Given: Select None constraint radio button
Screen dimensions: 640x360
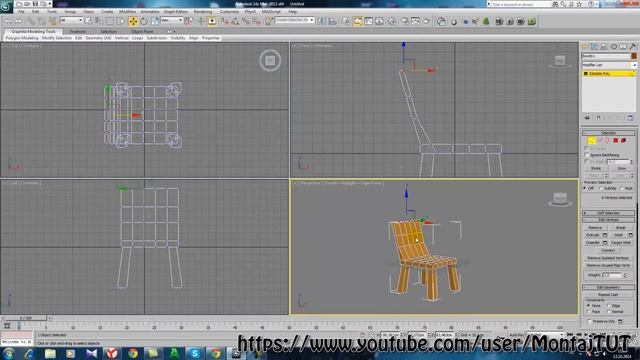Looking at the screenshot, I should click(x=588, y=305).
